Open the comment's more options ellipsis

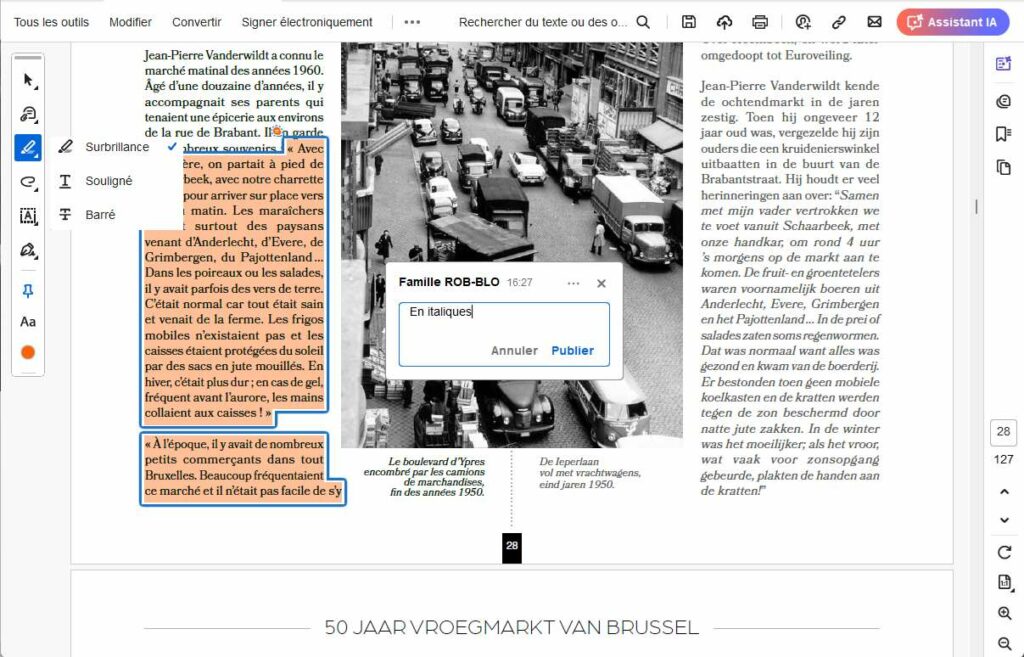pyautogui.click(x=573, y=283)
